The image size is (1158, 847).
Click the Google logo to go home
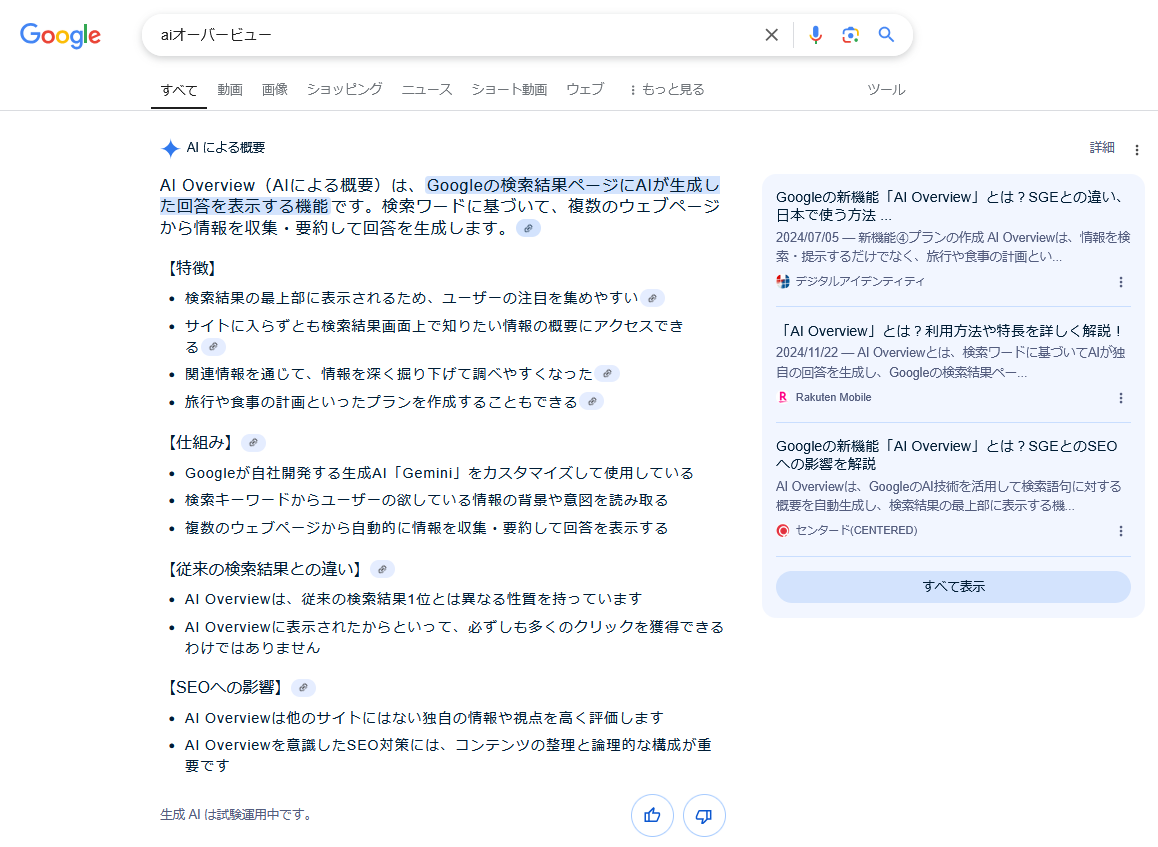click(59, 35)
